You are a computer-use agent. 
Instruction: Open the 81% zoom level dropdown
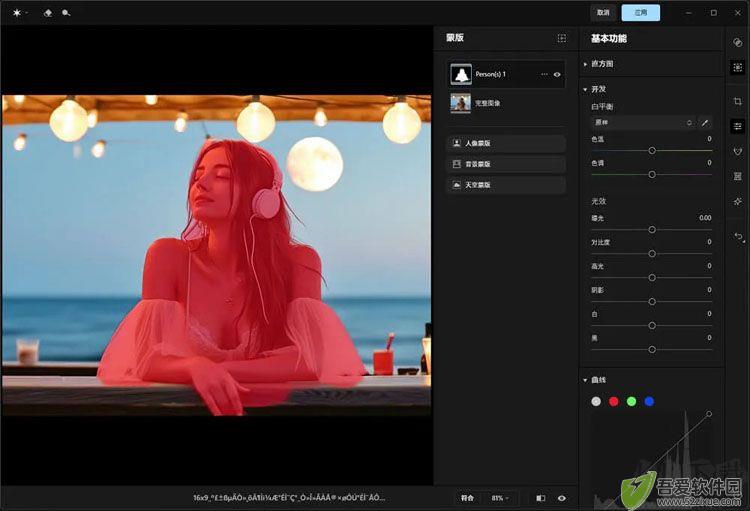pyautogui.click(x=500, y=498)
